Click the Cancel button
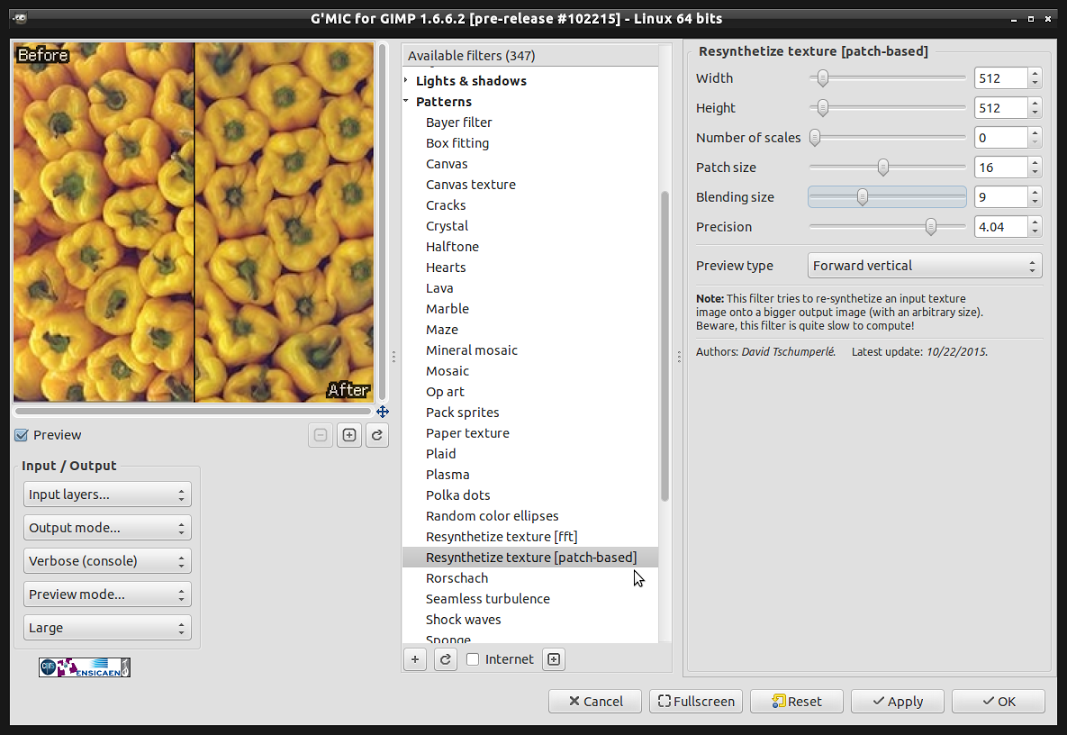This screenshot has height=735, width=1067. coord(595,701)
